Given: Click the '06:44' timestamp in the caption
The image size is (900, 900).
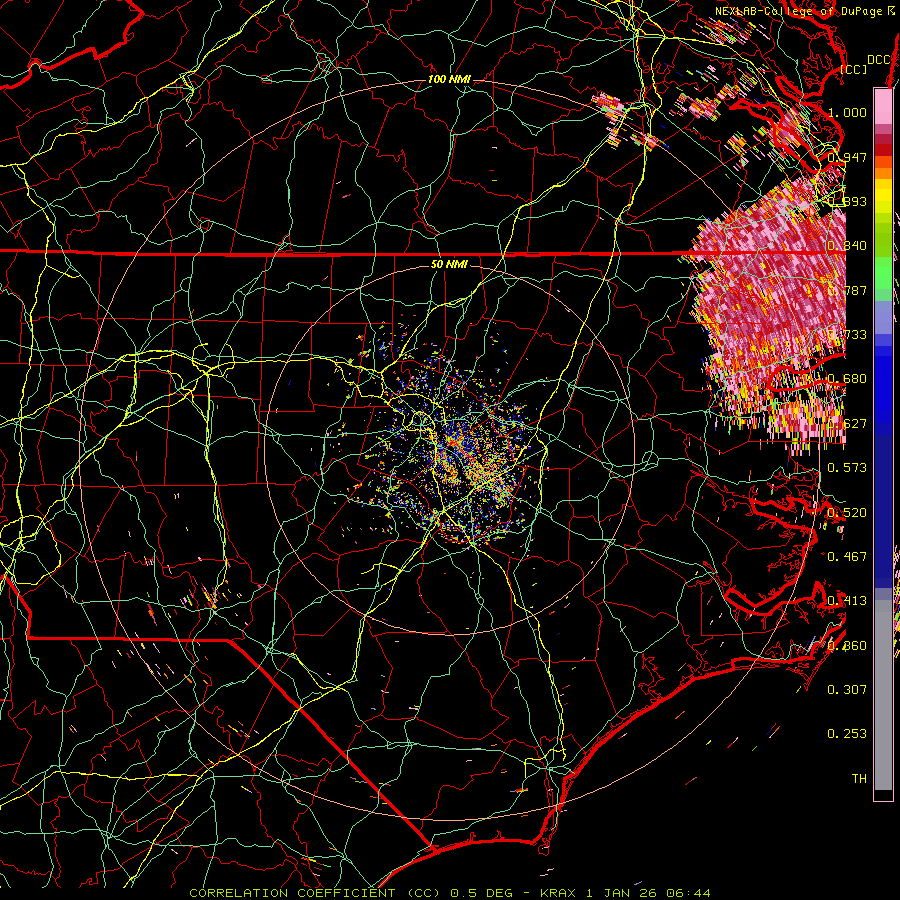Looking at the screenshot, I should 688,893.
